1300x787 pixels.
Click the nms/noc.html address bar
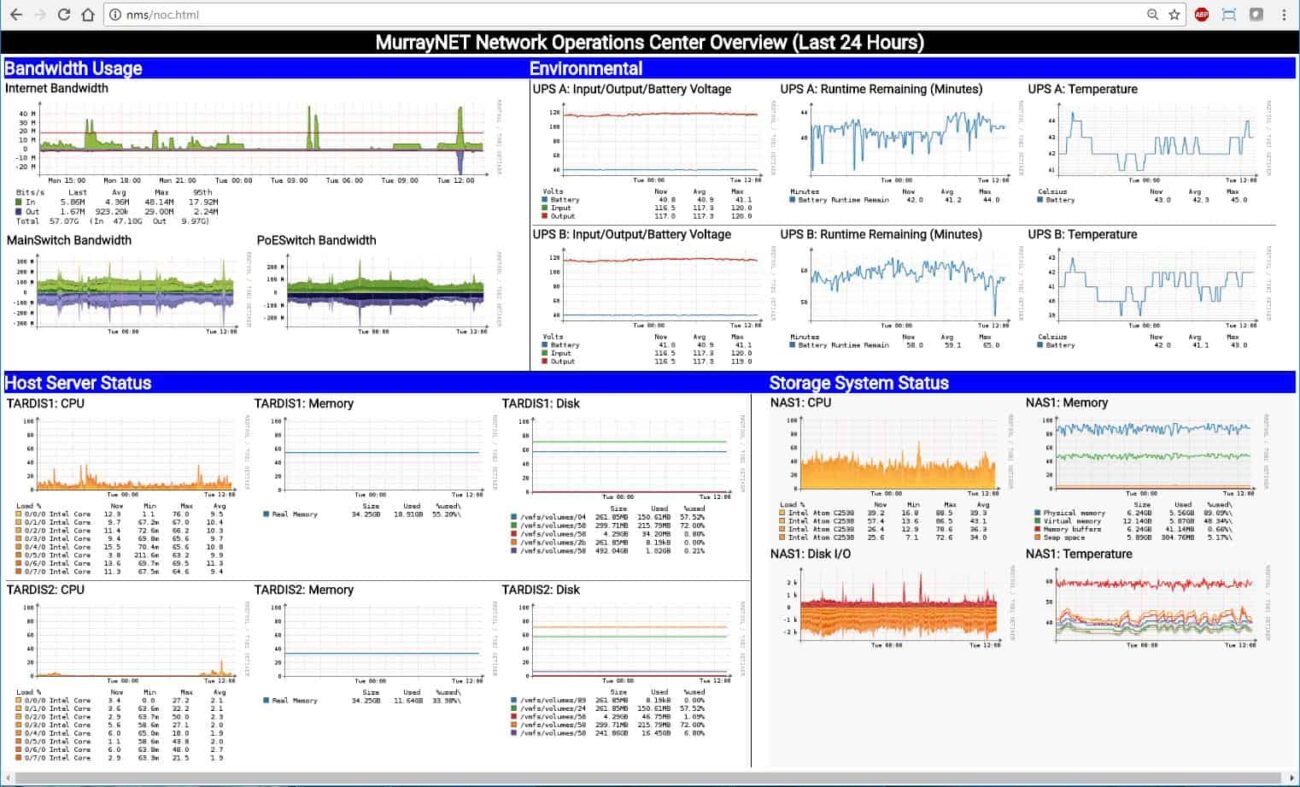click(x=640, y=15)
